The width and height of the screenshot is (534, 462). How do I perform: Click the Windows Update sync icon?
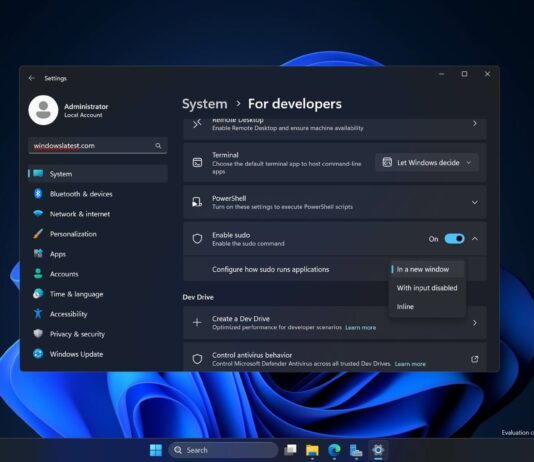click(38, 354)
